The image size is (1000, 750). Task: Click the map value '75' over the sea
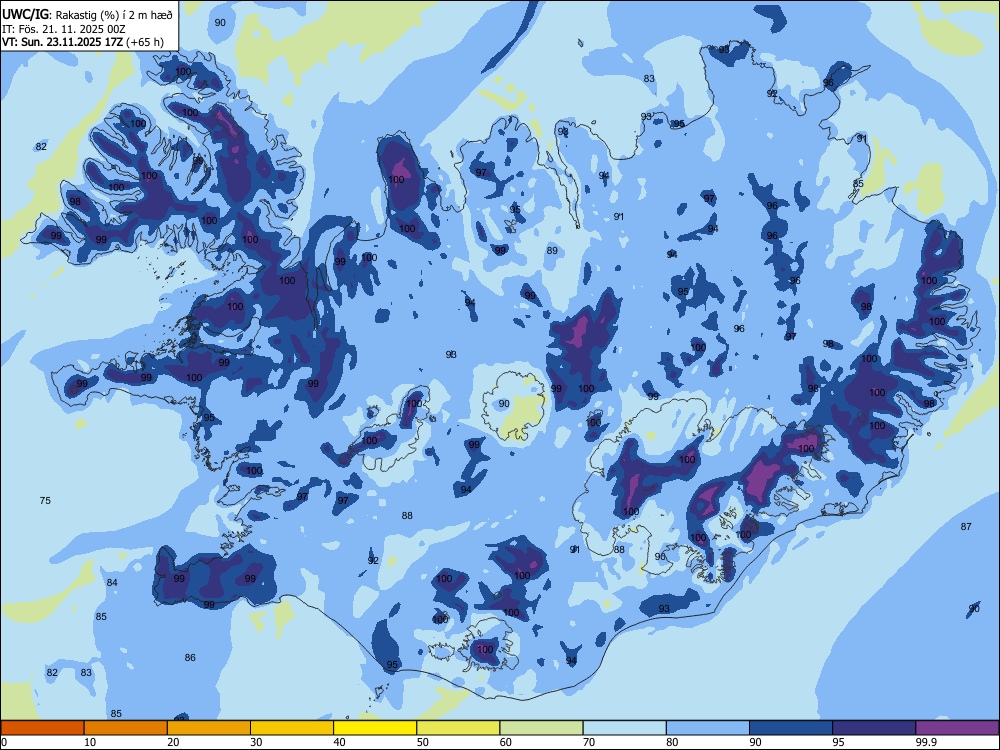pyautogui.click(x=45, y=501)
